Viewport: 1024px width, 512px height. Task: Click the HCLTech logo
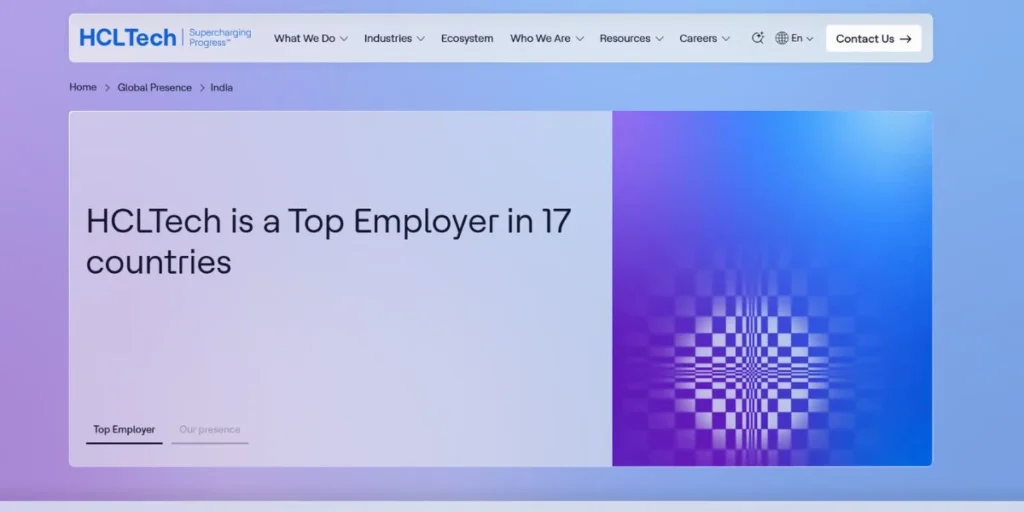128,38
